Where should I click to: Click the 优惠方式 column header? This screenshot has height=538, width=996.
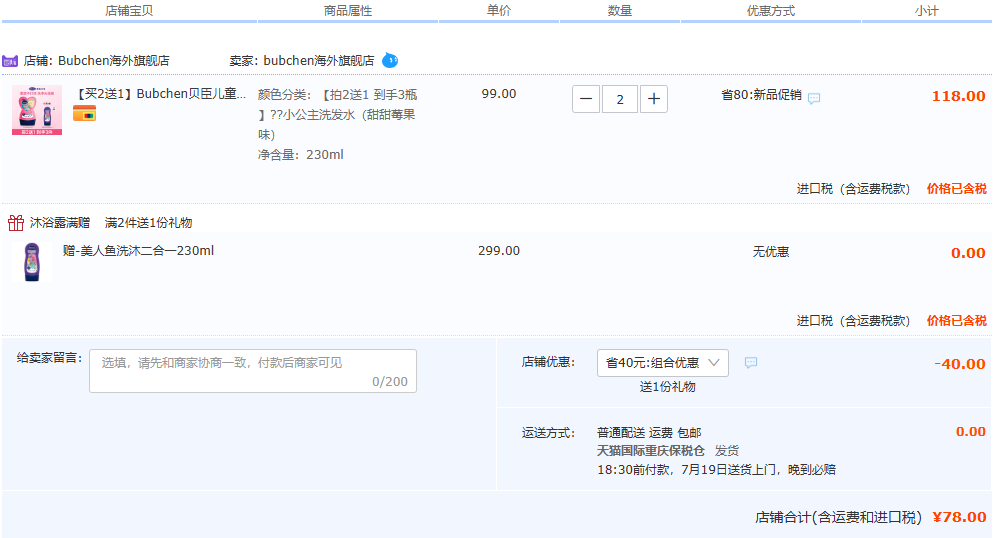[771, 11]
